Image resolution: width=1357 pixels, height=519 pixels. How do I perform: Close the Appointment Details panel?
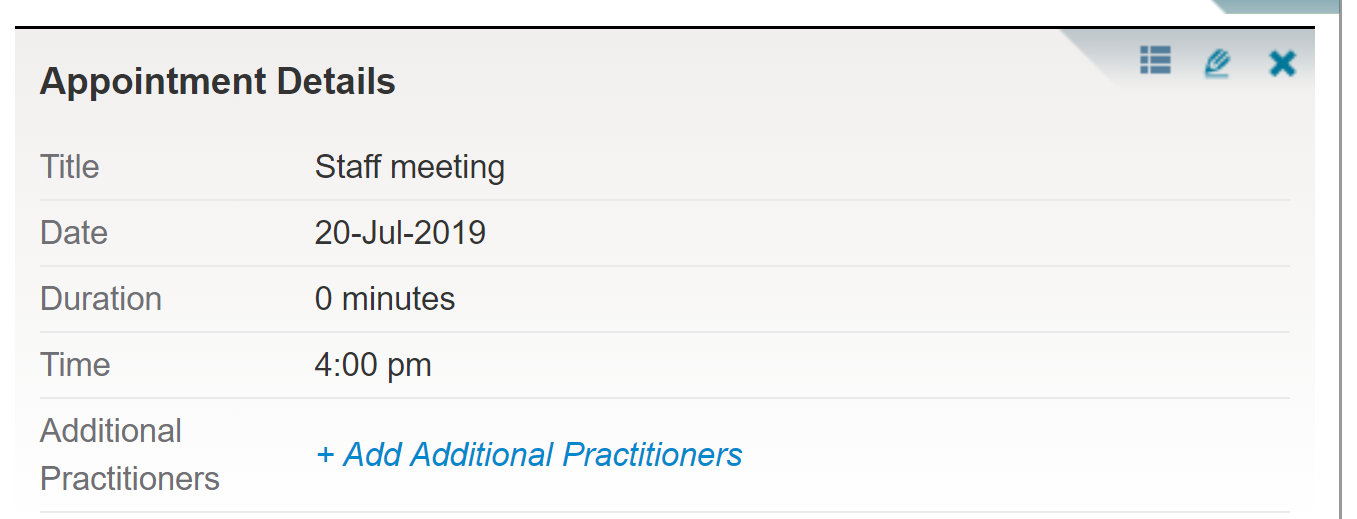(x=1282, y=64)
